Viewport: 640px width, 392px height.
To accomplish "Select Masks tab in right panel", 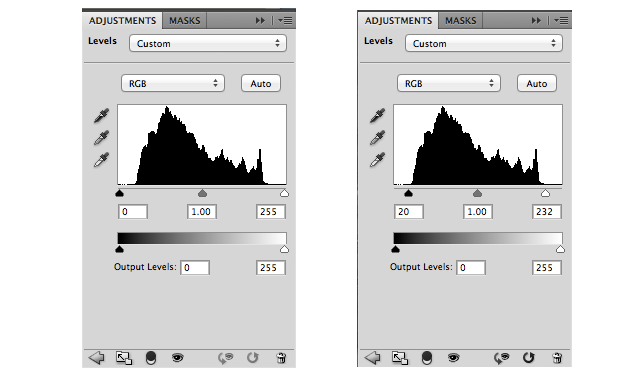I will click(460, 20).
